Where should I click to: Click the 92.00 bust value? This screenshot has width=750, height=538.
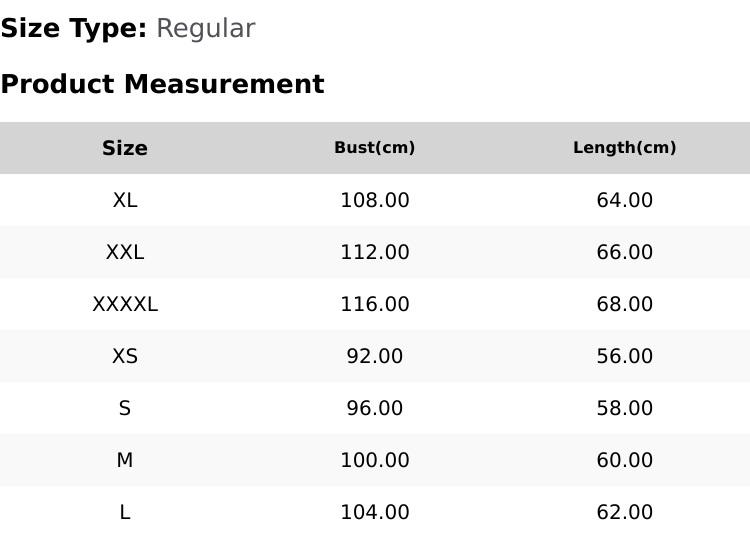coord(375,356)
